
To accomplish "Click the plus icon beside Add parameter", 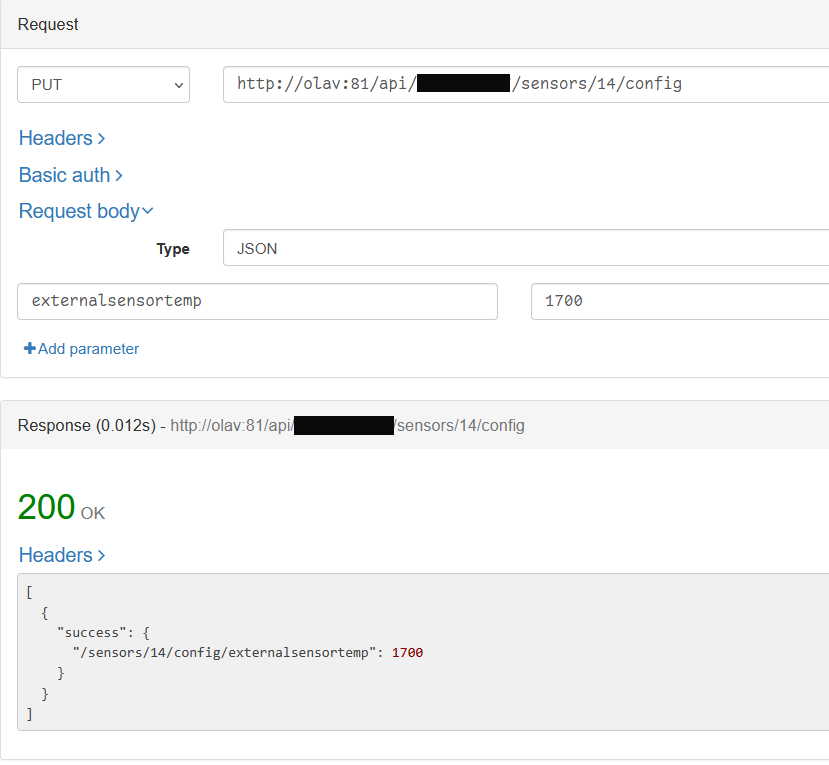I will tap(30, 348).
